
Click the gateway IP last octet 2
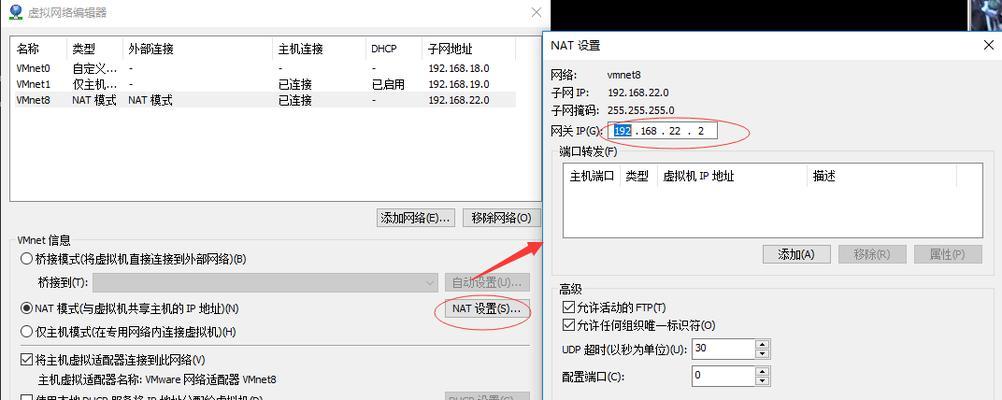[x=702, y=130]
